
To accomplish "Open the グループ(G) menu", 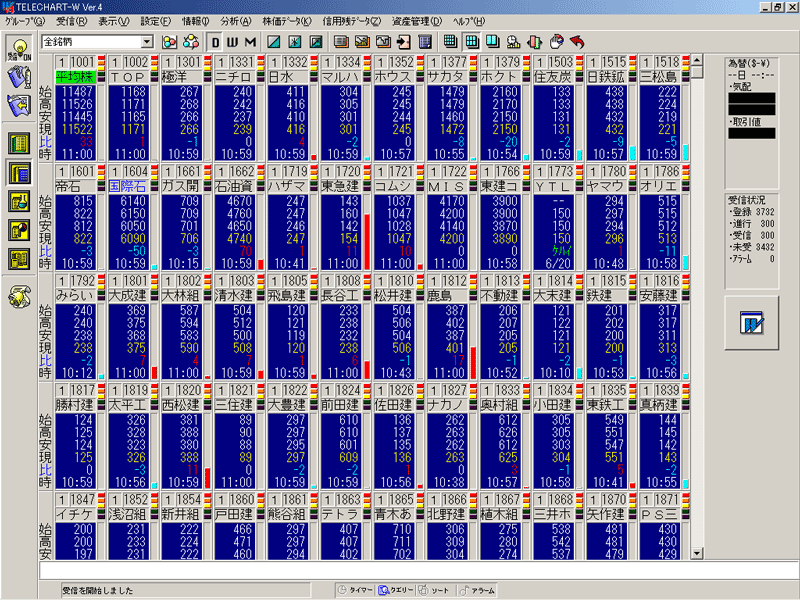I will click(x=25, y=21).
